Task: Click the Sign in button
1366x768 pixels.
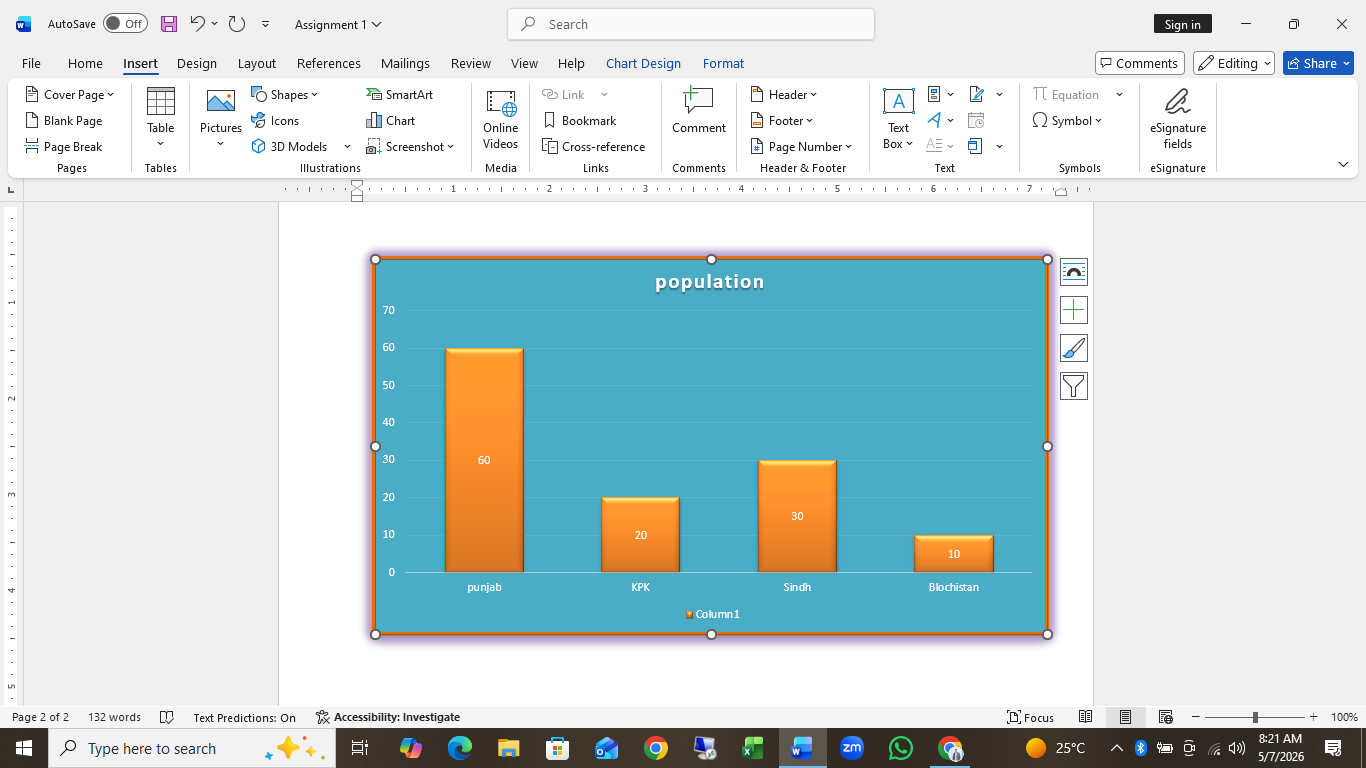Action: (x=1182, y=24)
